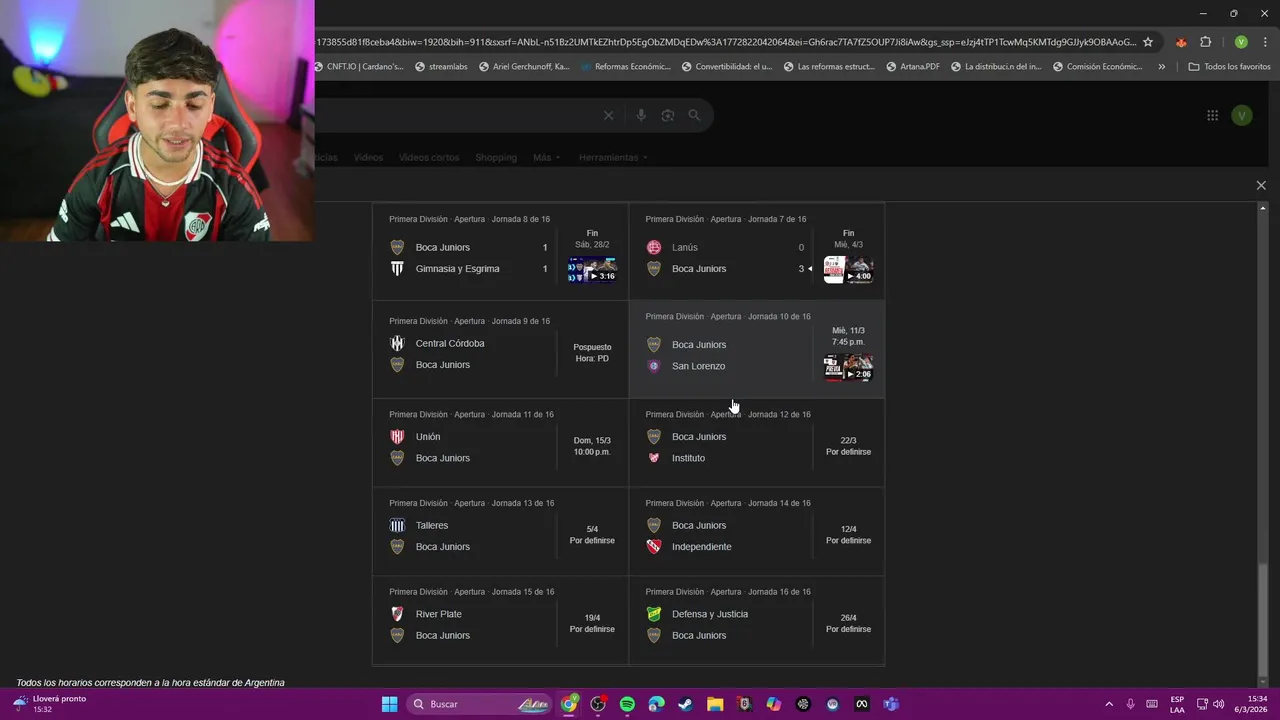Open Copilot from the taskbar

773,704
